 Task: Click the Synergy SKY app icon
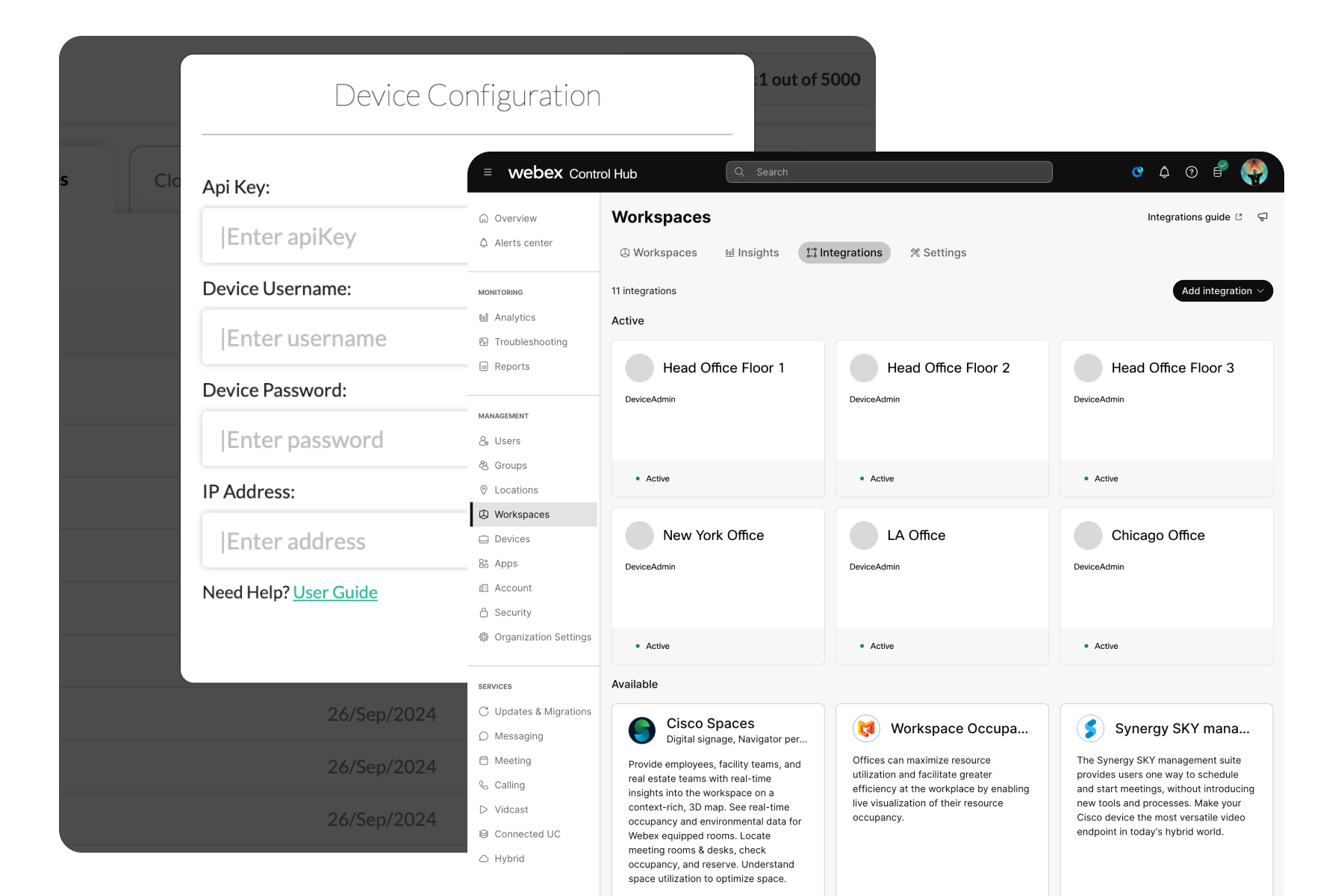click(1091, 728)
